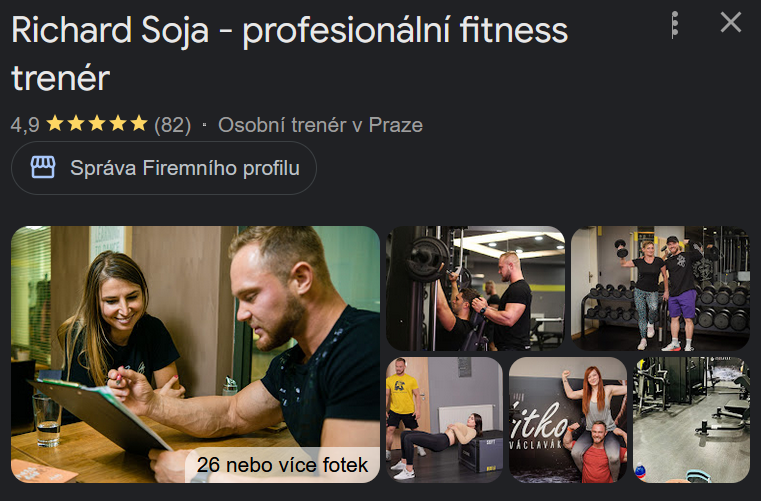Click the third gold rating star

point(97,123)
